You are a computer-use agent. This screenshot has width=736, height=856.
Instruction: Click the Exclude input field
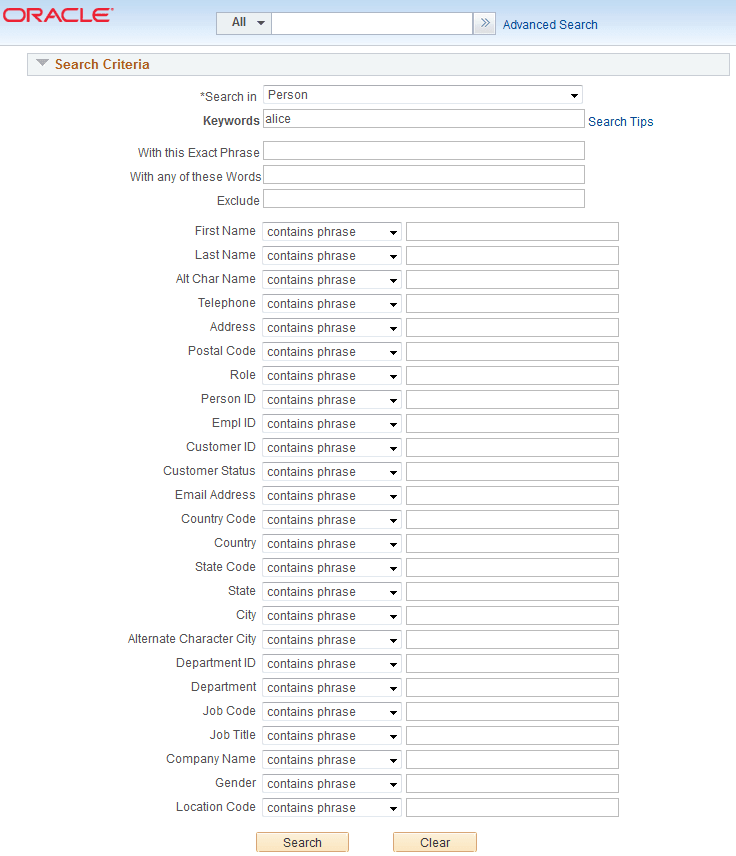click(x=423, y=198)
